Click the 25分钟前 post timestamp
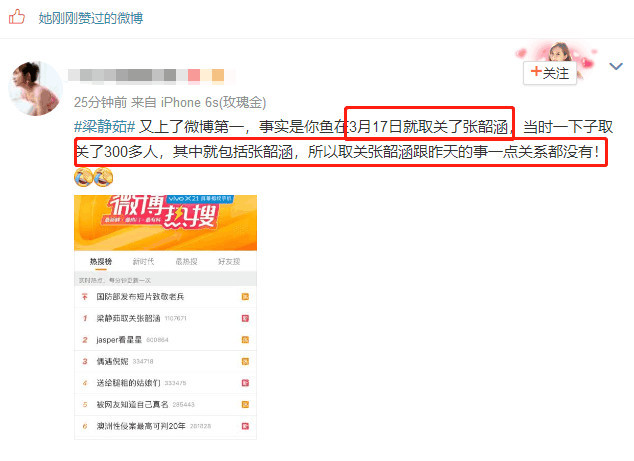Viewport: 634px width, 461px height. pos(100,102)
